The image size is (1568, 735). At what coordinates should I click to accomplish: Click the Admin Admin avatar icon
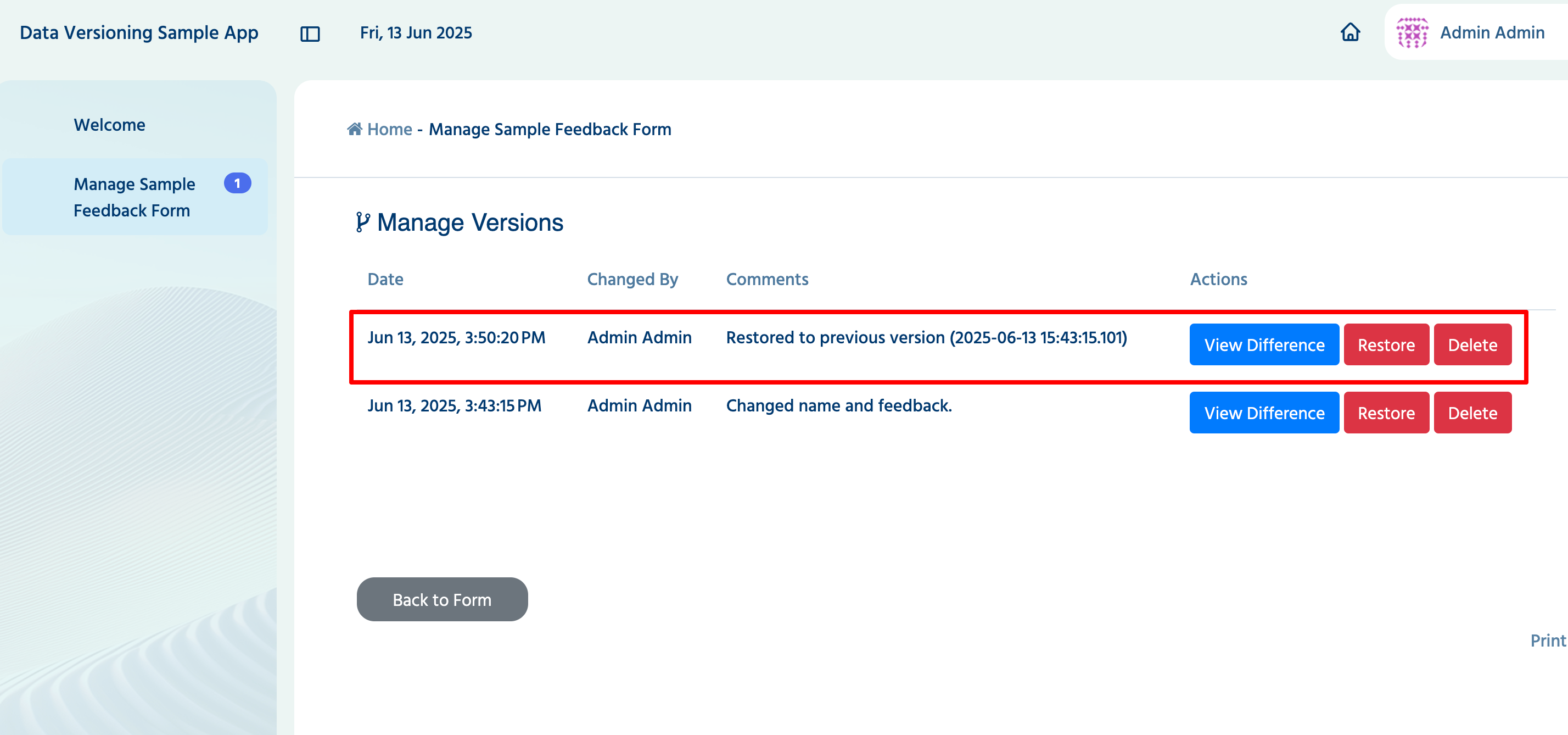(1412, 33)
